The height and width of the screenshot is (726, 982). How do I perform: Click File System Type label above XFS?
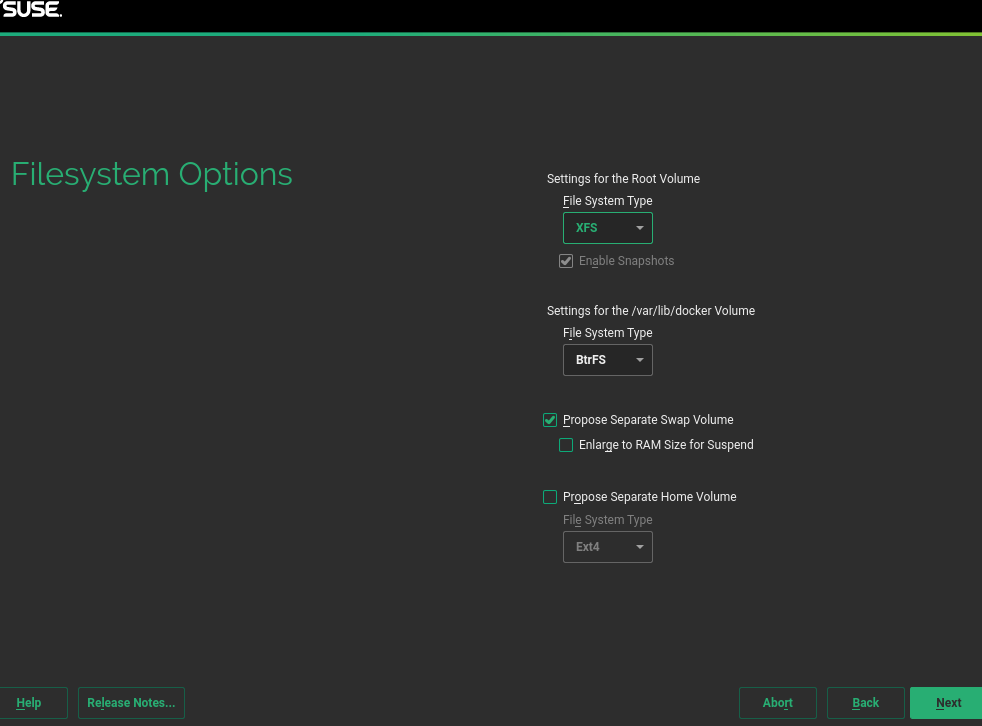[x=607, y=201]
